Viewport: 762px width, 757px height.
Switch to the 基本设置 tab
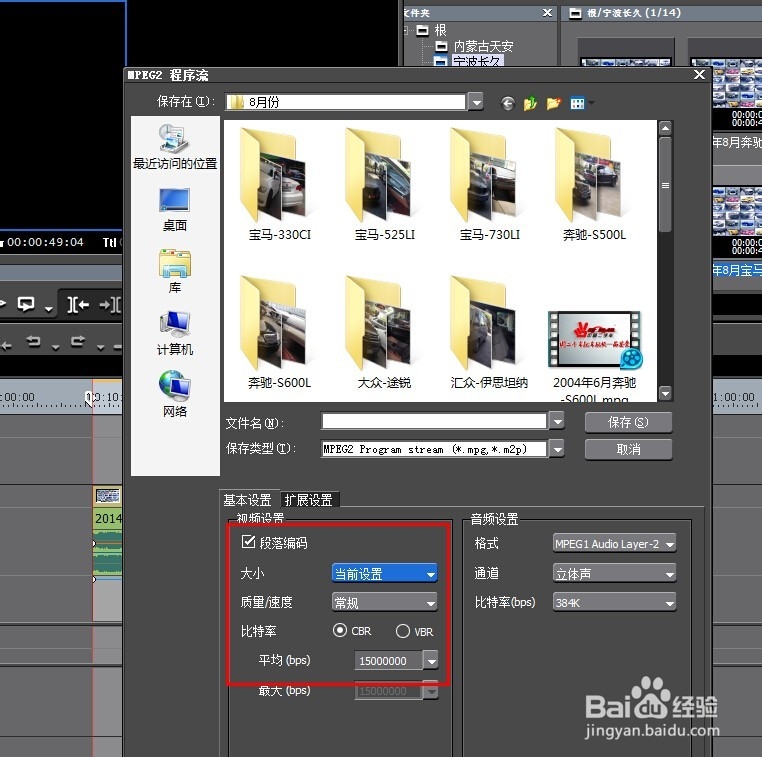[x=248, y=500]
